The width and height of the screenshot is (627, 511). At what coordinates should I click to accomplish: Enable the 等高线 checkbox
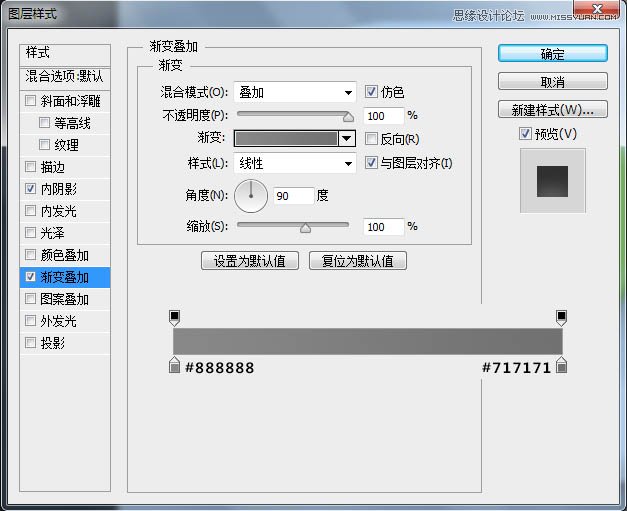point(44,122)
